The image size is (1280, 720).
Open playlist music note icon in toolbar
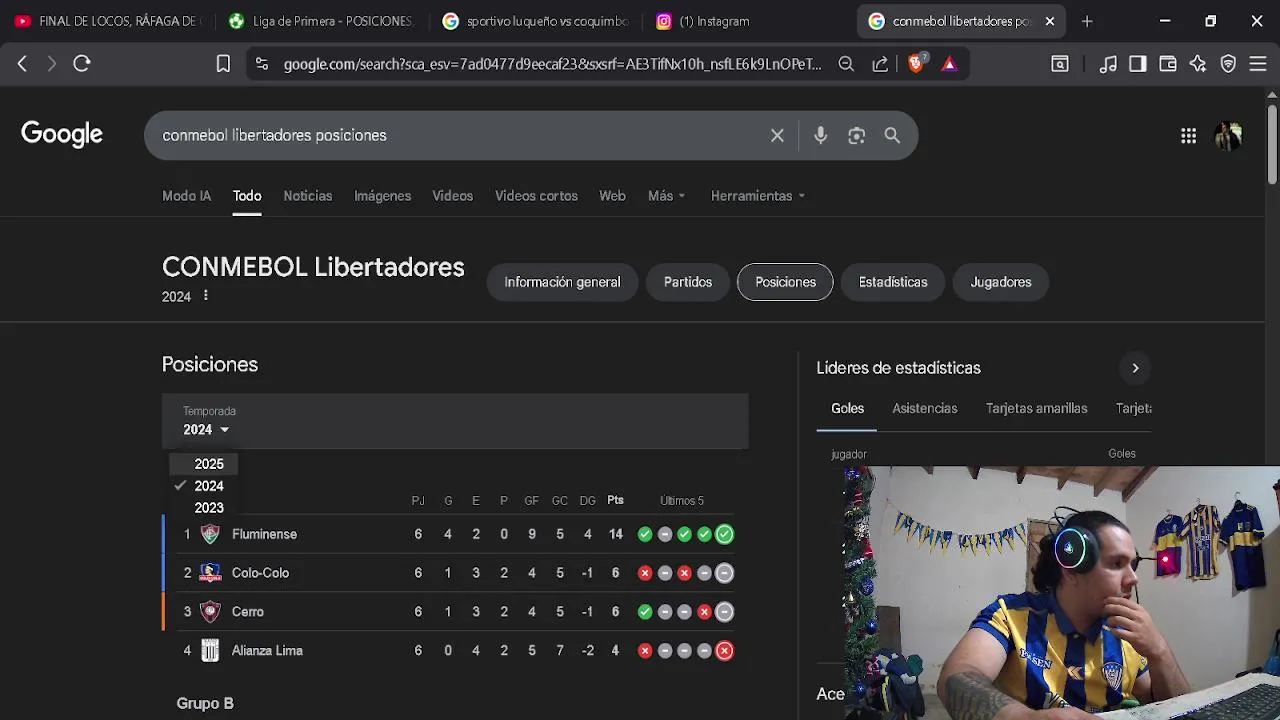1108,64
